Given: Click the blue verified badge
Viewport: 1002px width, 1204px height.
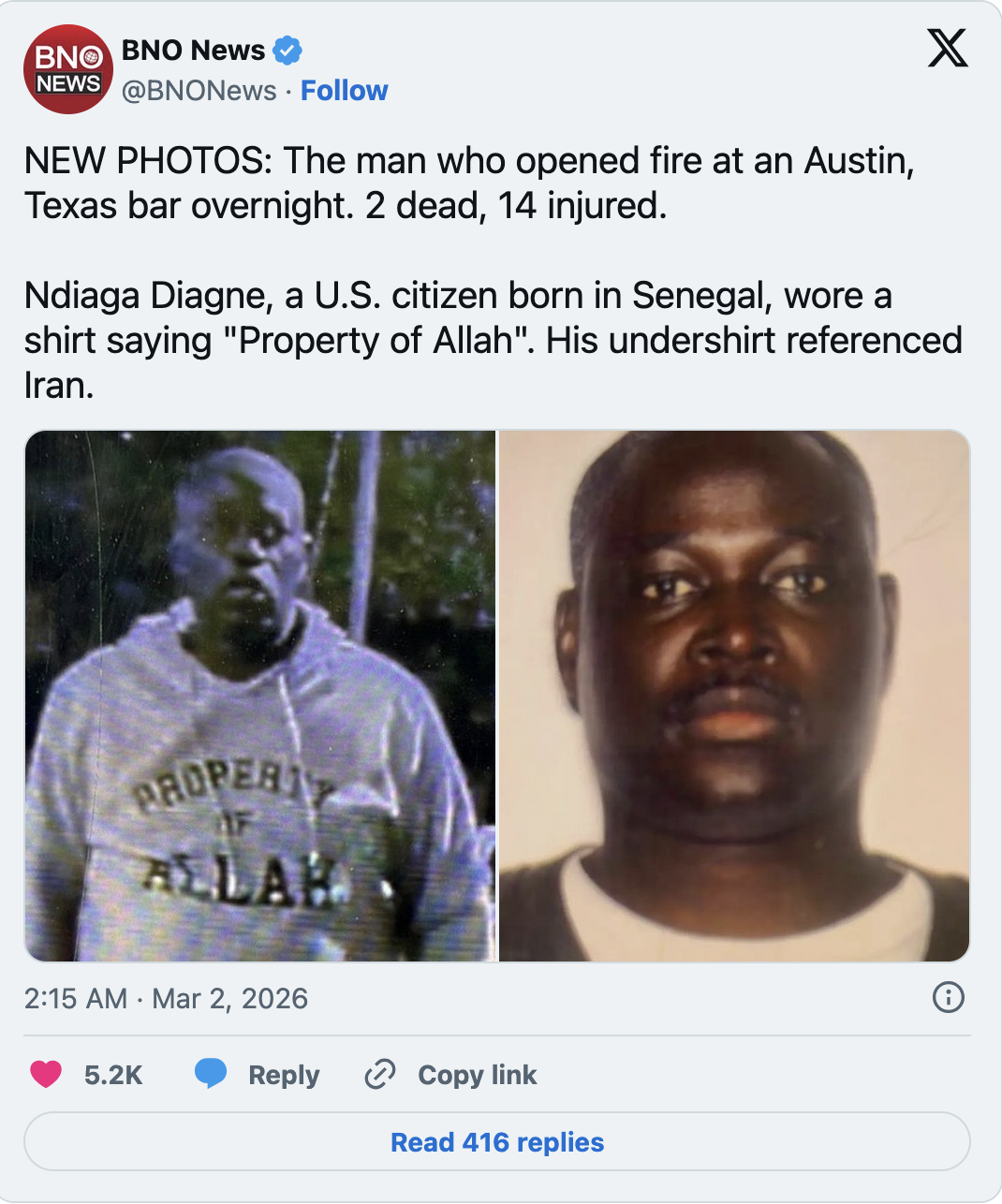Looking at the screenshot, I should (287, 51).
